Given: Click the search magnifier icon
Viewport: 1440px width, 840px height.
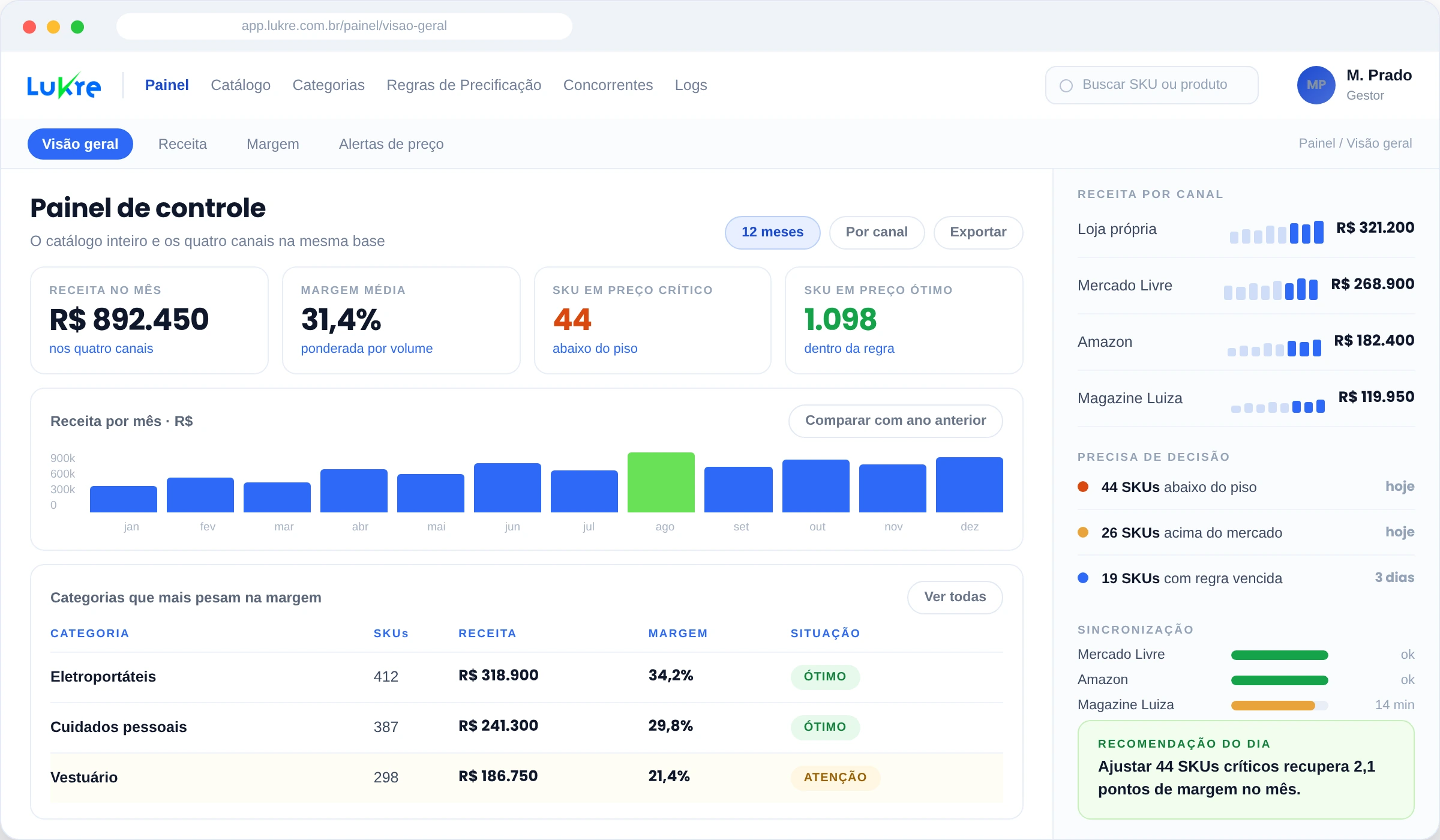Looking at the screenshot, I should pyautogui.click(x=1066, y=86).
